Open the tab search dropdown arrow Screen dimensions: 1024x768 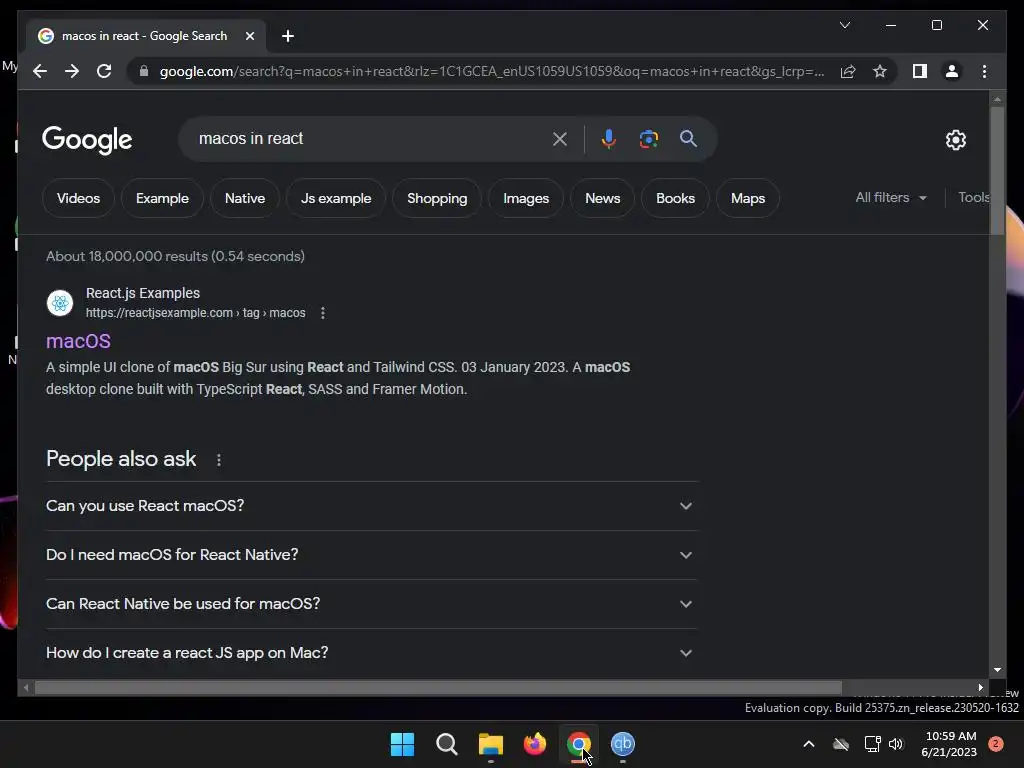(x=844, y=25)
